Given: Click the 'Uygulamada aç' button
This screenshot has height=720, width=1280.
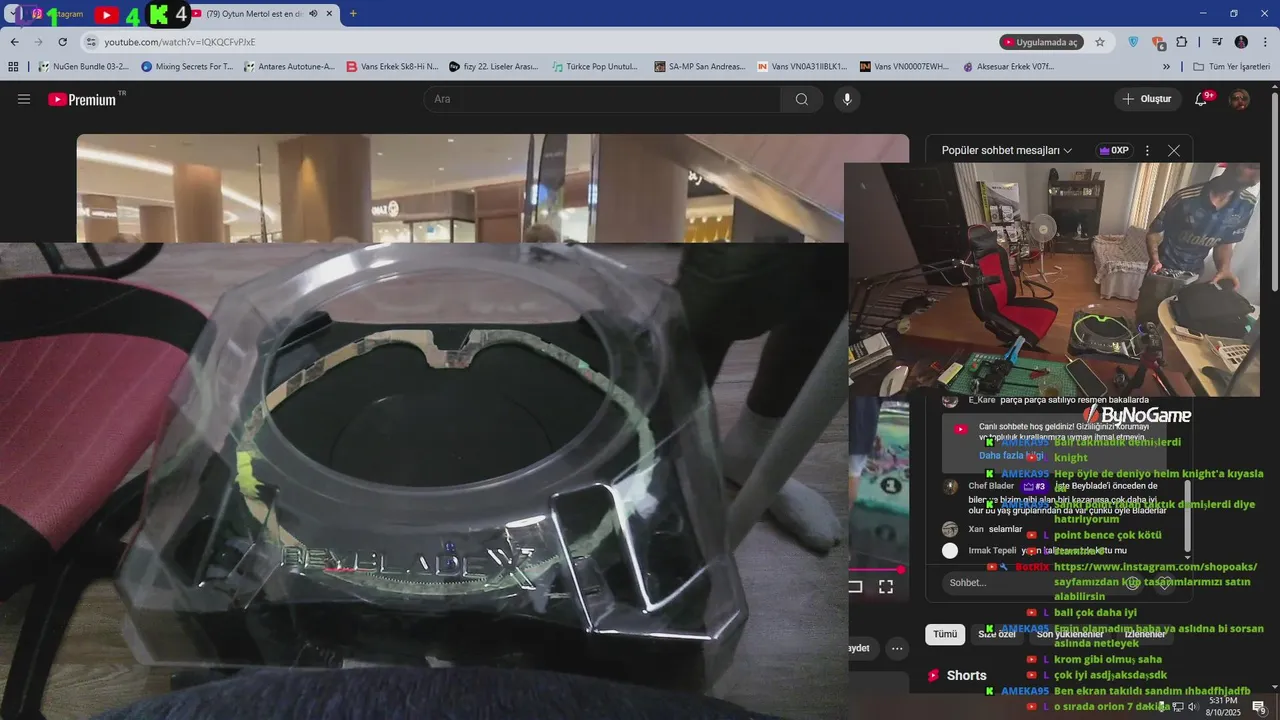Looking at the screenshot, I should pyautogui.click(x=1041, y=42).
